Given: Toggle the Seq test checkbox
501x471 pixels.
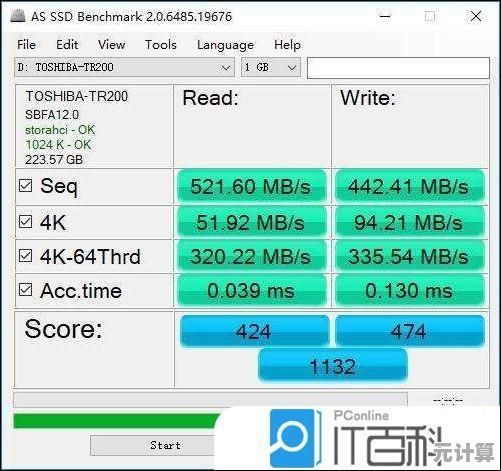Looking at the screenshot, I should click(26, 186).
